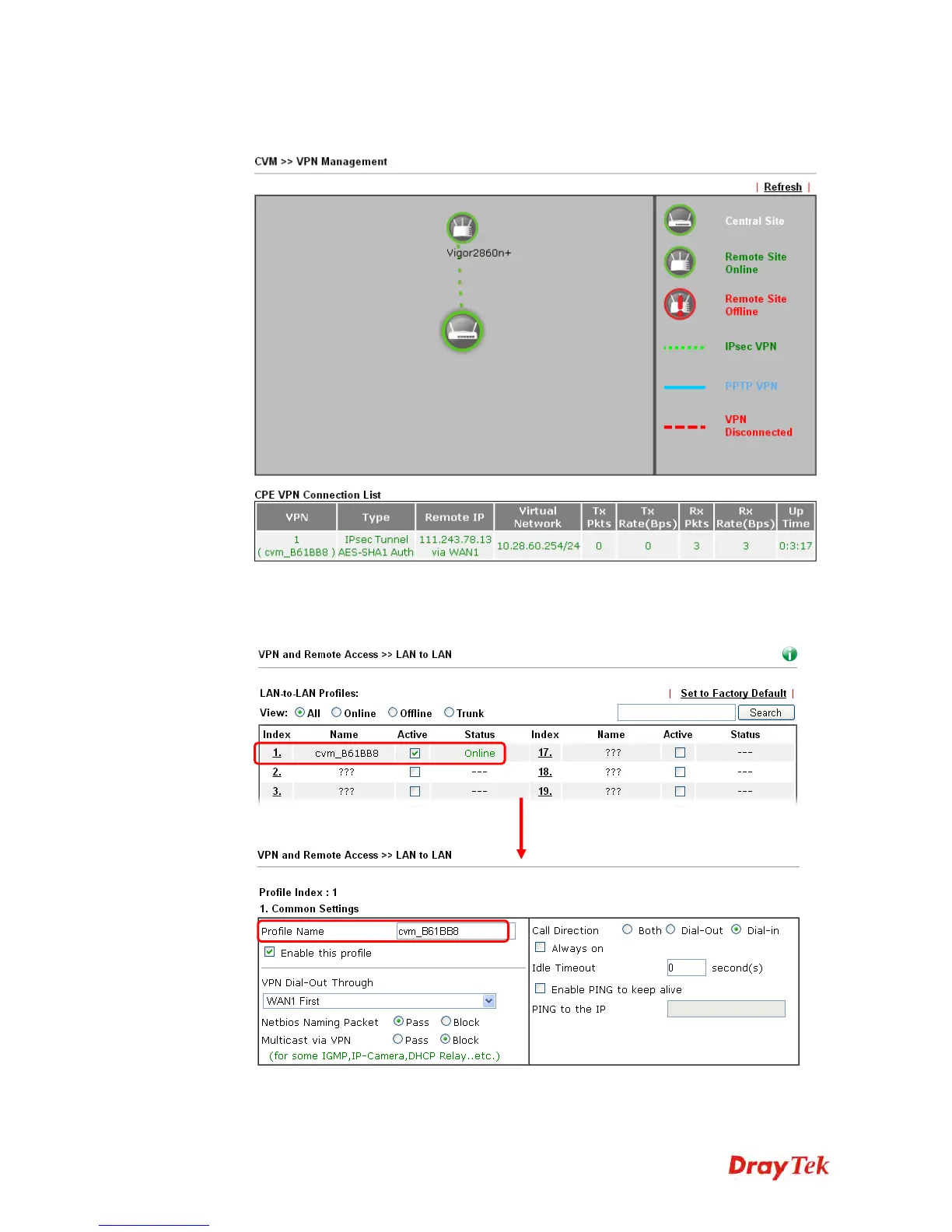The width and height of the screenshot is (952, 1232).
Task: Click the Up Time column header
Action: [x=796, y=517]
